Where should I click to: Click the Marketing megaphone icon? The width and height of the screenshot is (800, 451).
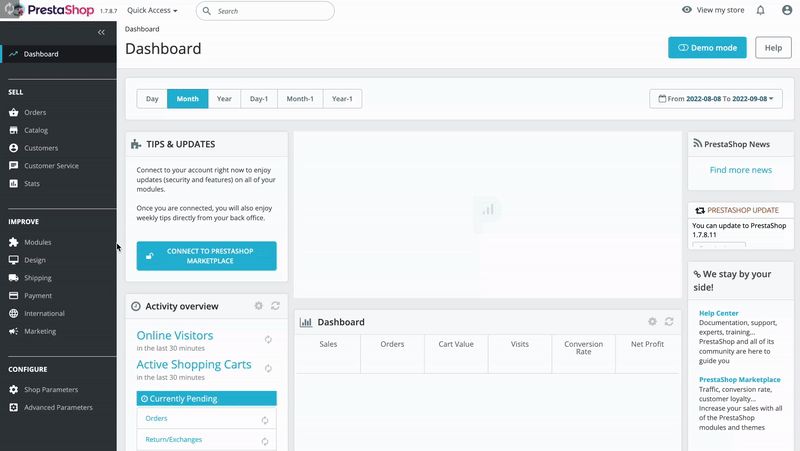tap(14, 332)
